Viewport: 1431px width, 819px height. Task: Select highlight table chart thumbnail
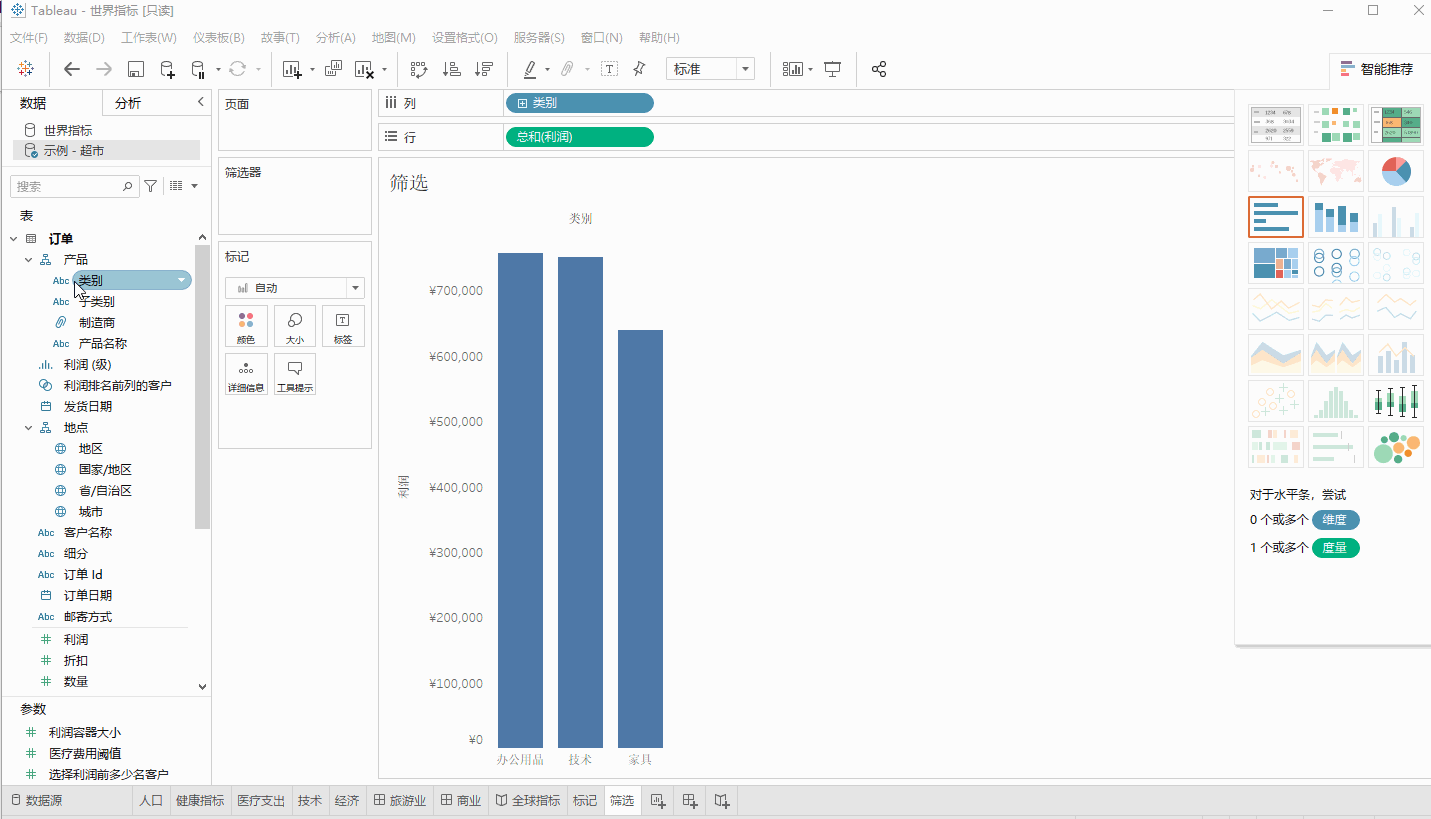[1396, 125]
